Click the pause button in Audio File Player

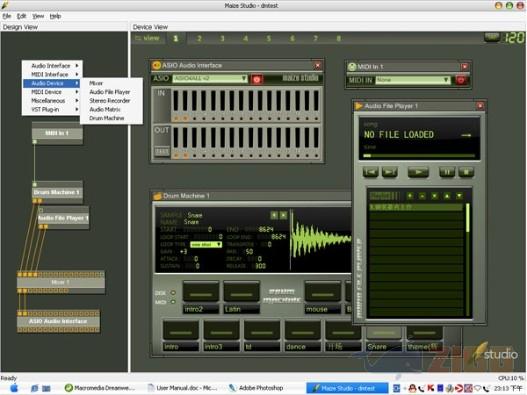tap(447, 172)
